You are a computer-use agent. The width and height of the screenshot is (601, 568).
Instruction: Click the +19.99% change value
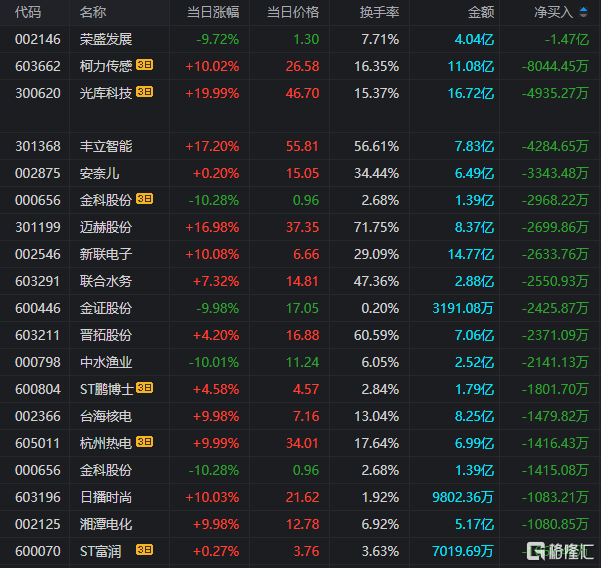point(212,93)
